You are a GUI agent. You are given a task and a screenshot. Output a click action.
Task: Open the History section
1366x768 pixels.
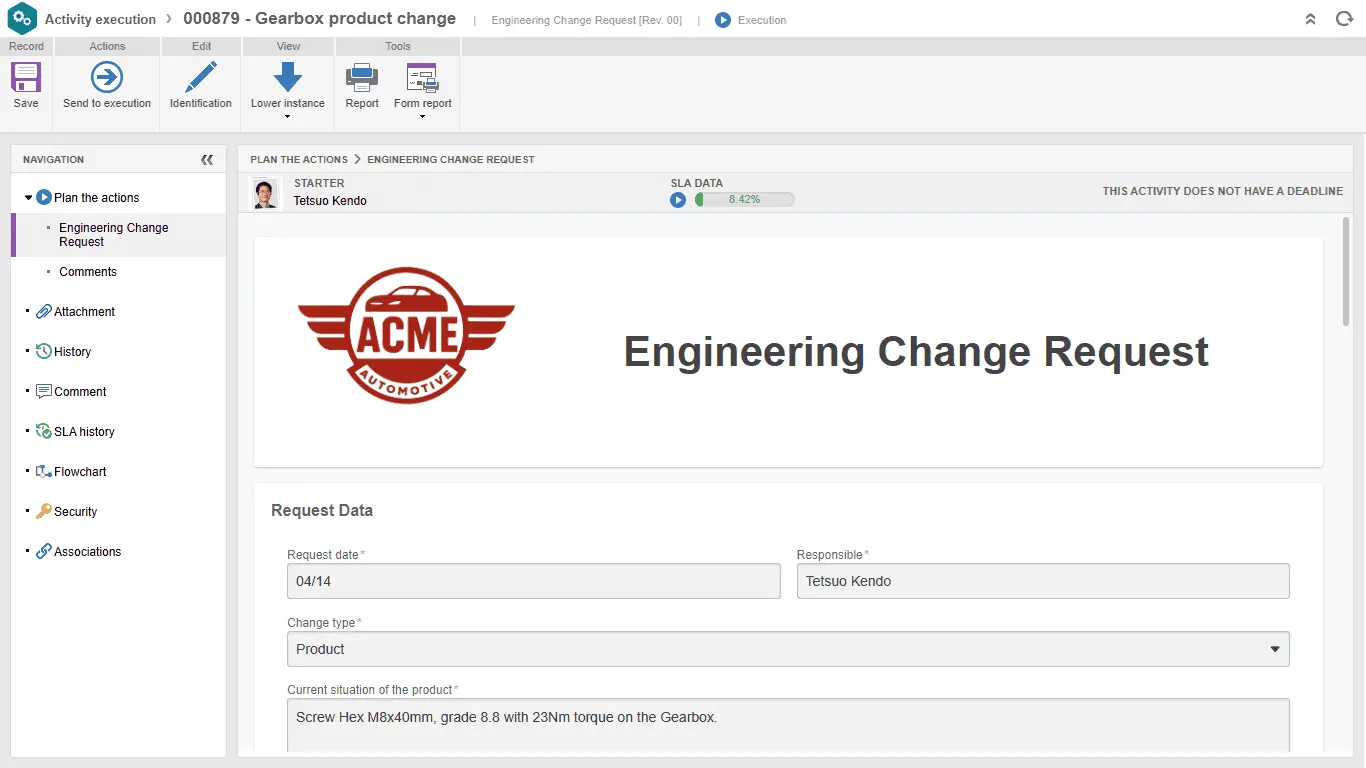tap(72, 352)
